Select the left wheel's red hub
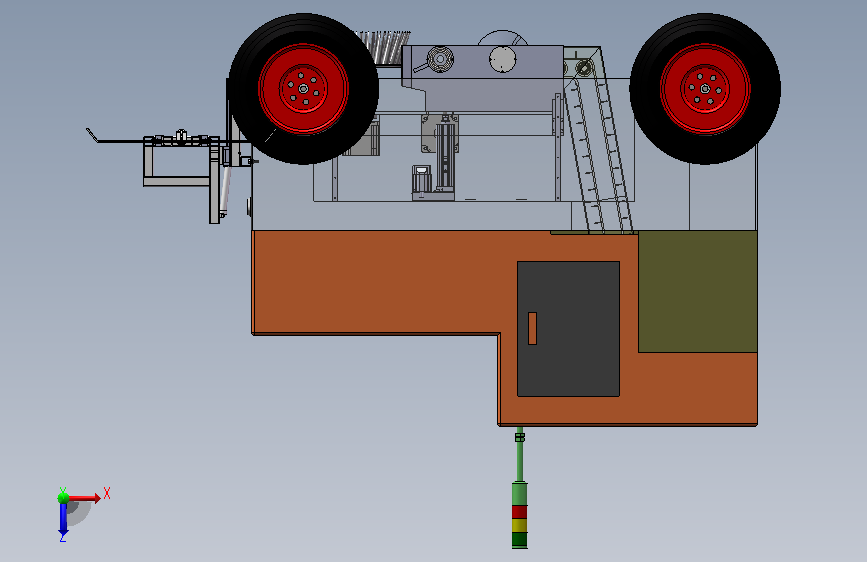867x562 pixels. [x=303, y=89]
